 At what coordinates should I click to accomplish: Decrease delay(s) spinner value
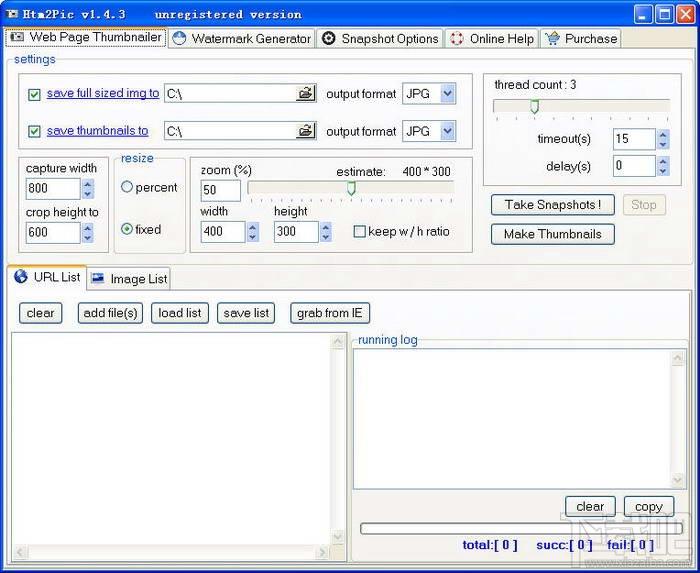tap(663, 171)
